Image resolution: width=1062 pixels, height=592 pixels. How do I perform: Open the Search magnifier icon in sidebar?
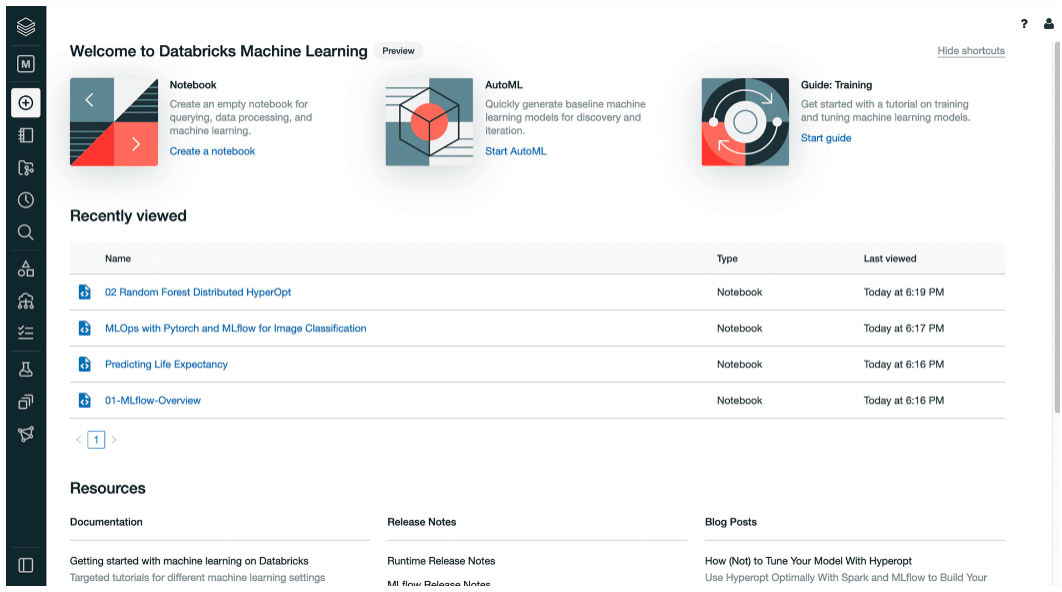click(x=26, y=232)
